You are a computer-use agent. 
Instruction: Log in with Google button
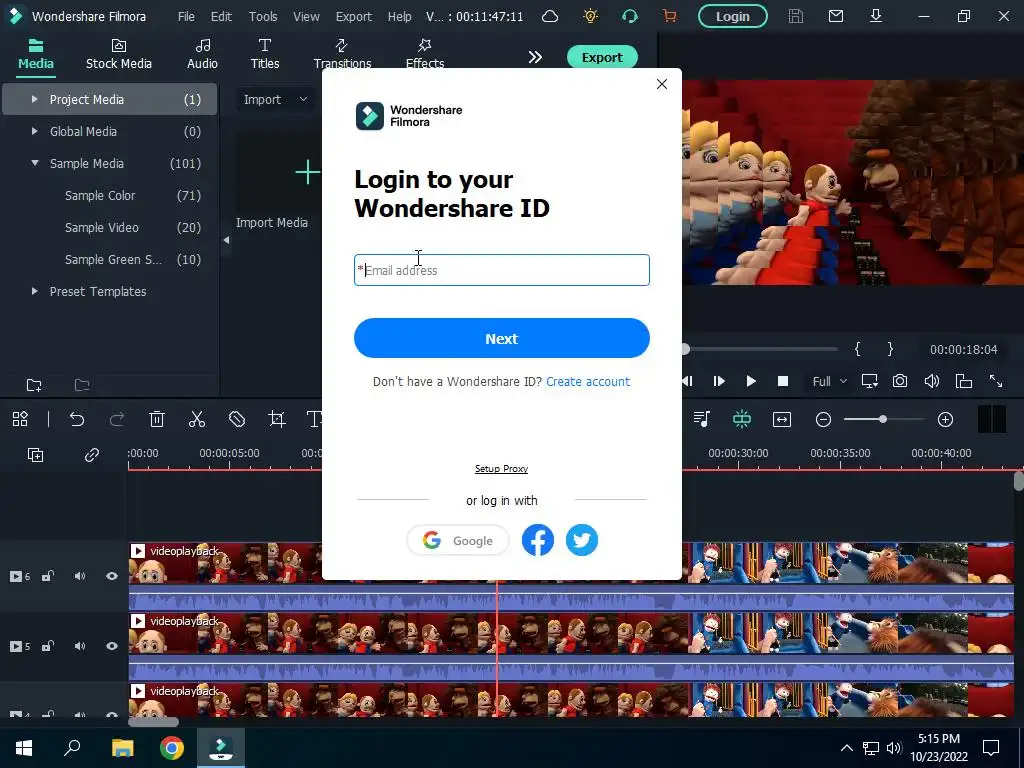[x=458, y=541]
